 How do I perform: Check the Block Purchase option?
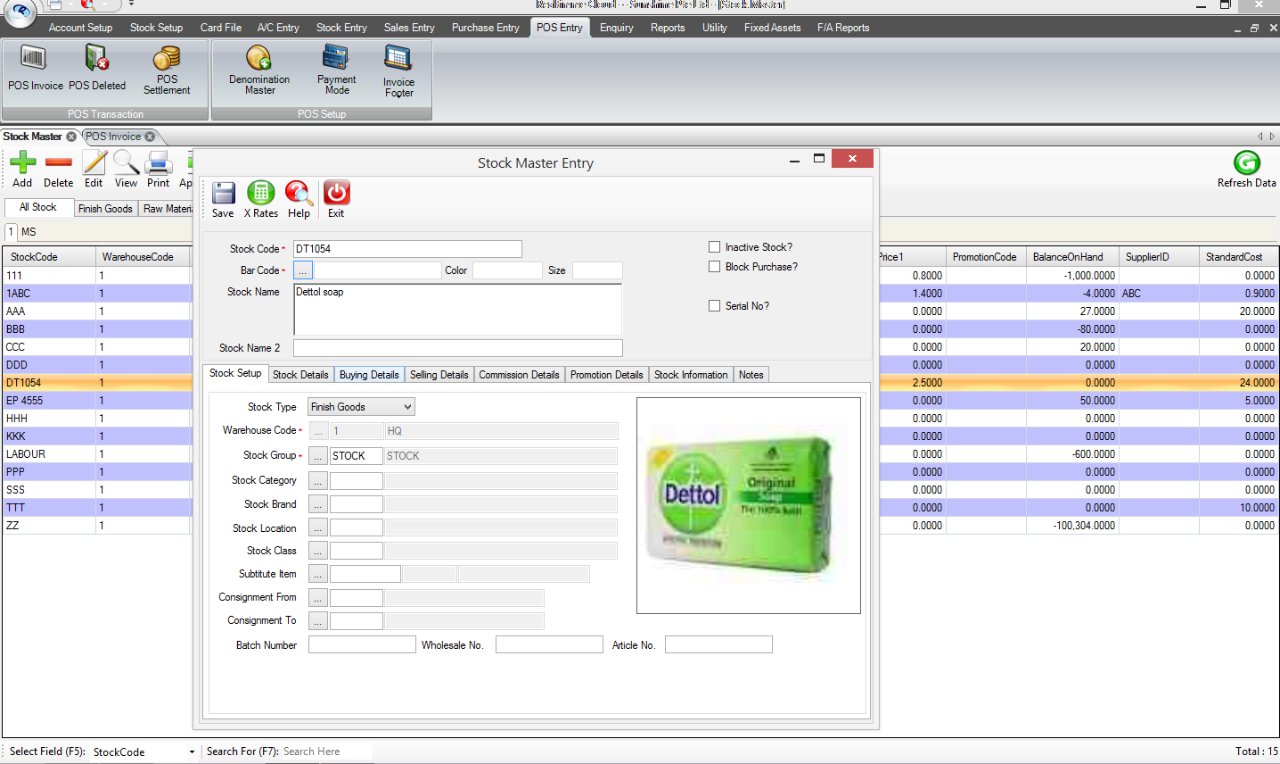[715, 266]
